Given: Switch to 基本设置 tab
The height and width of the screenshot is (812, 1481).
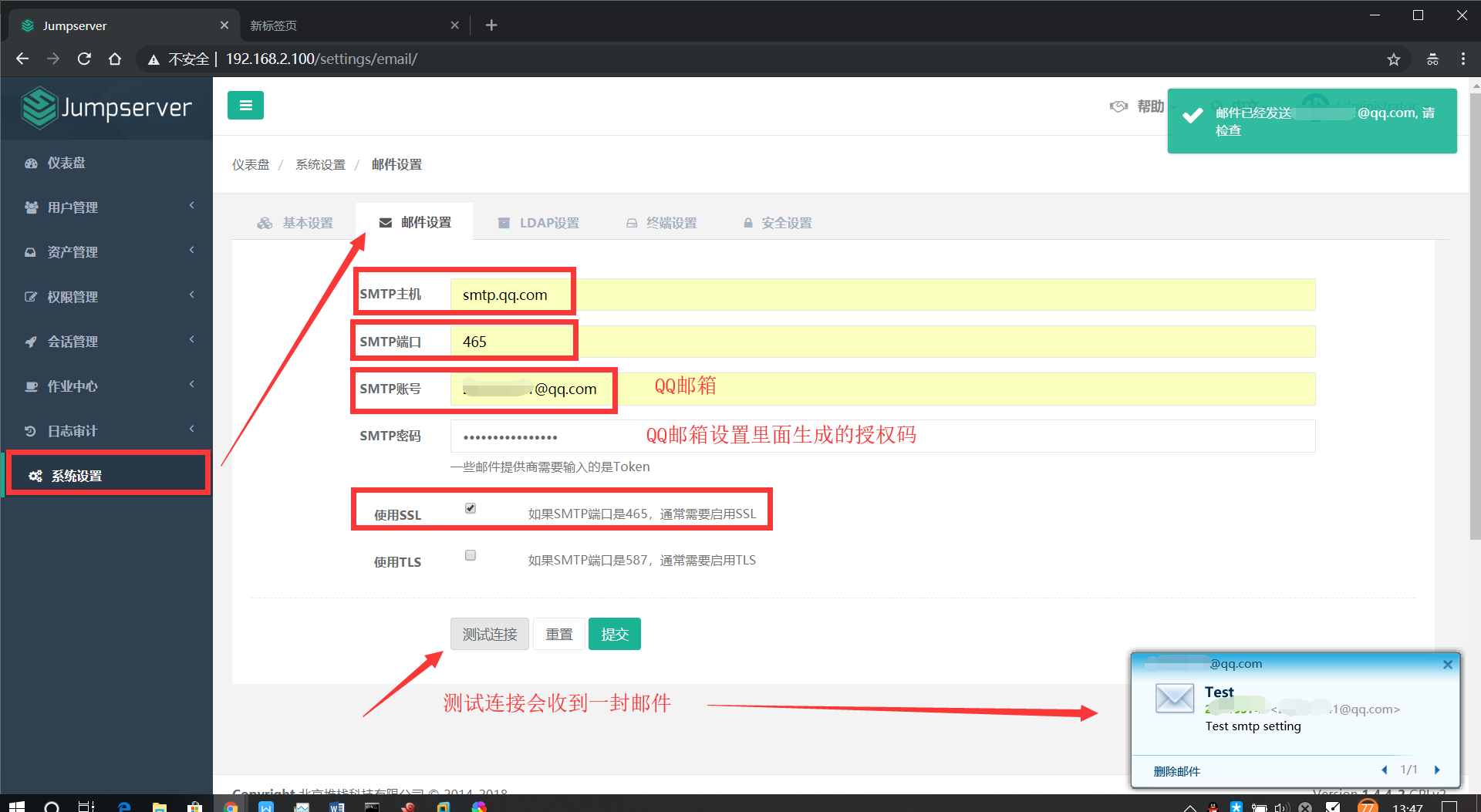Looking at the screenshot, I should click(295, 223).
